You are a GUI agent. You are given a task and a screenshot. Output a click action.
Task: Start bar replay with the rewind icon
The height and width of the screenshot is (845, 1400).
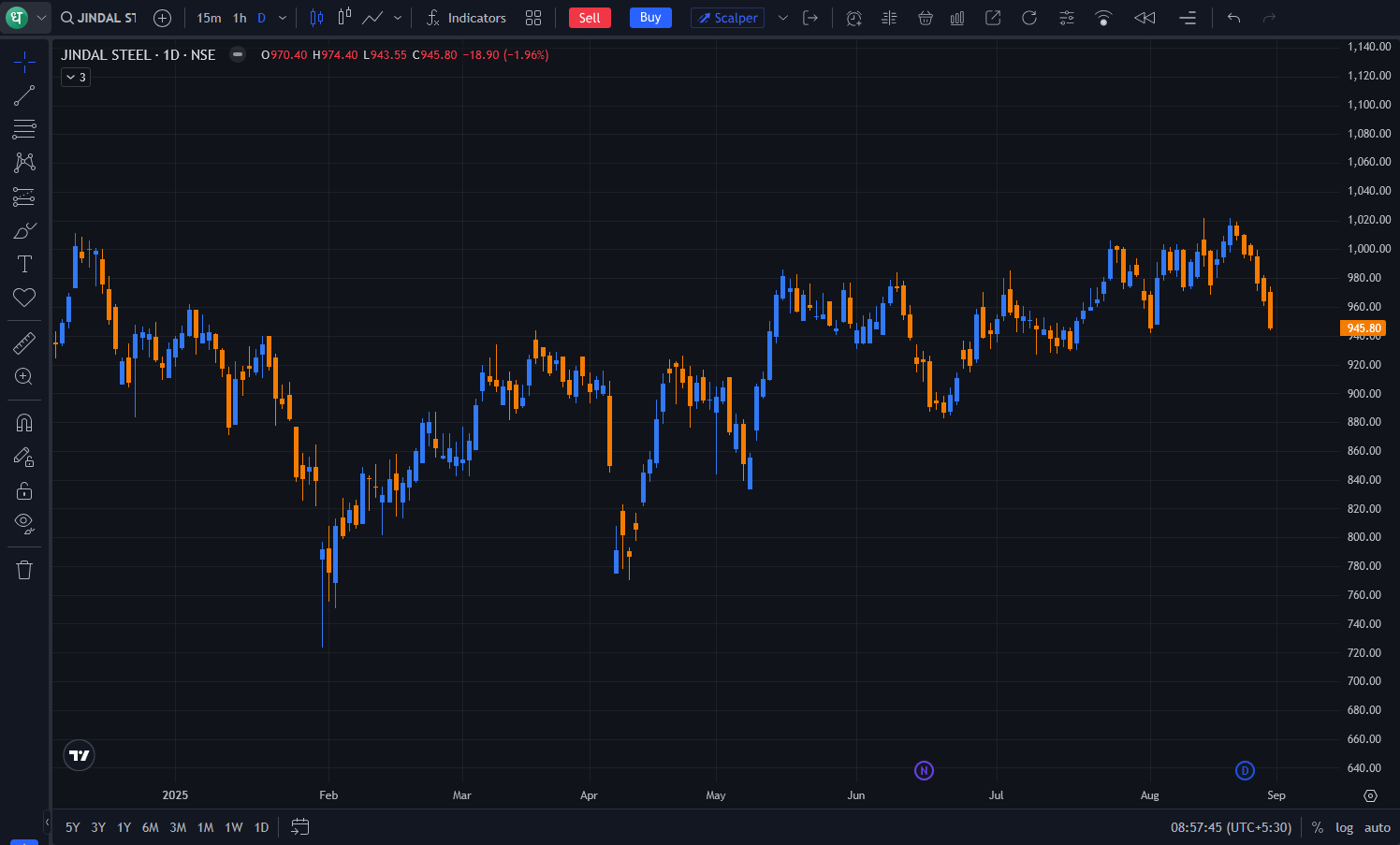click(x=1145, y=18)
